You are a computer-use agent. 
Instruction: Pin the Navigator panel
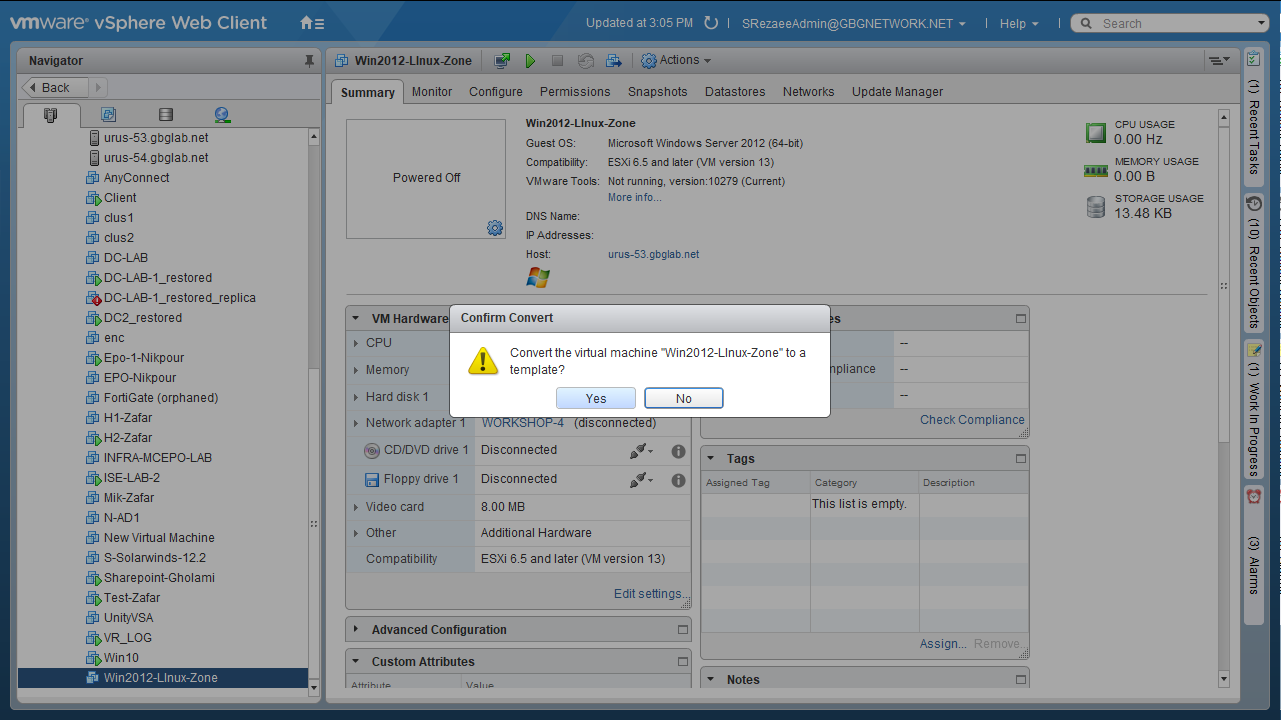[309, 61]
